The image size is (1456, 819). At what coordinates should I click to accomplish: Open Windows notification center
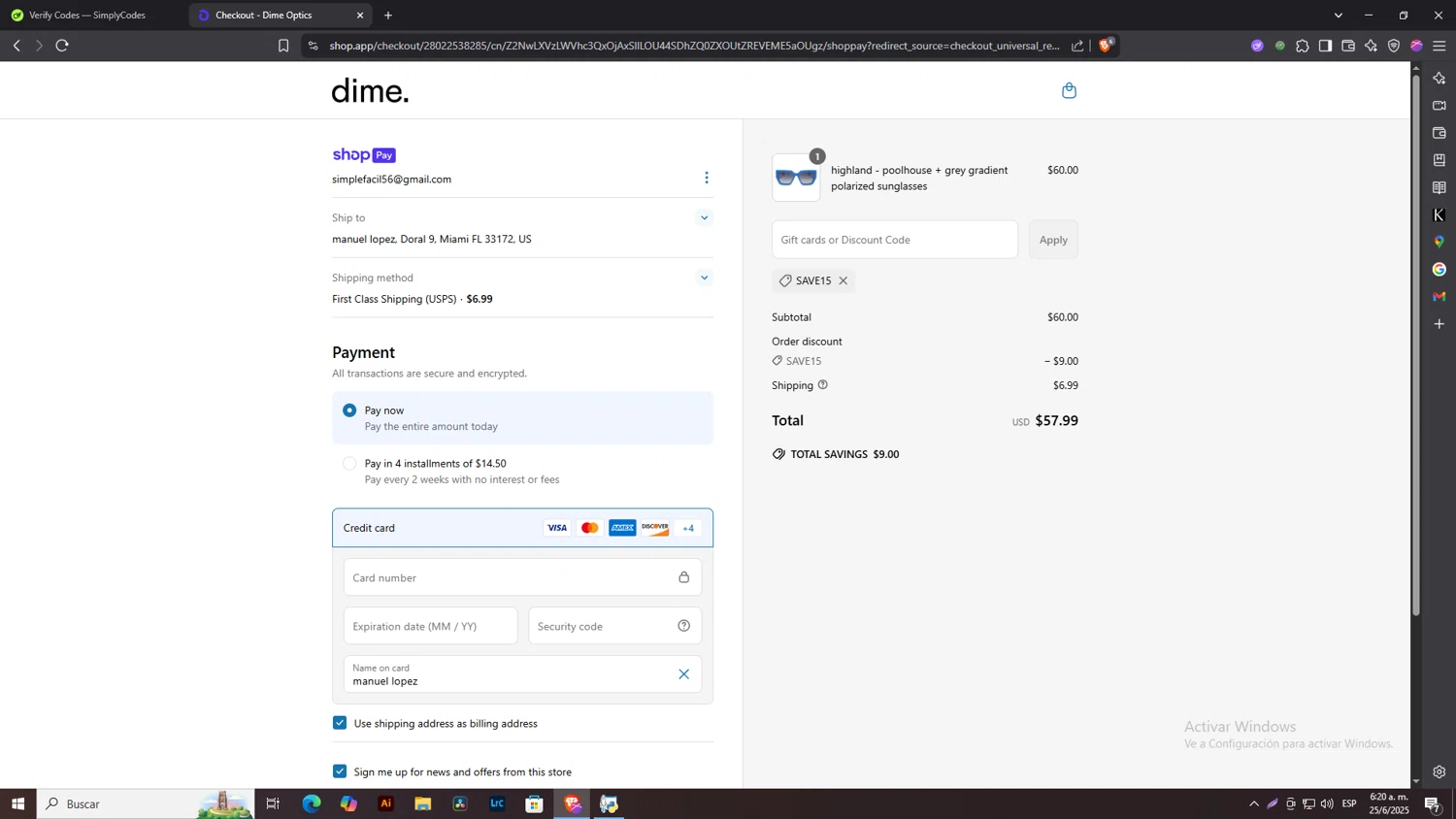(x=1432, y=803)
